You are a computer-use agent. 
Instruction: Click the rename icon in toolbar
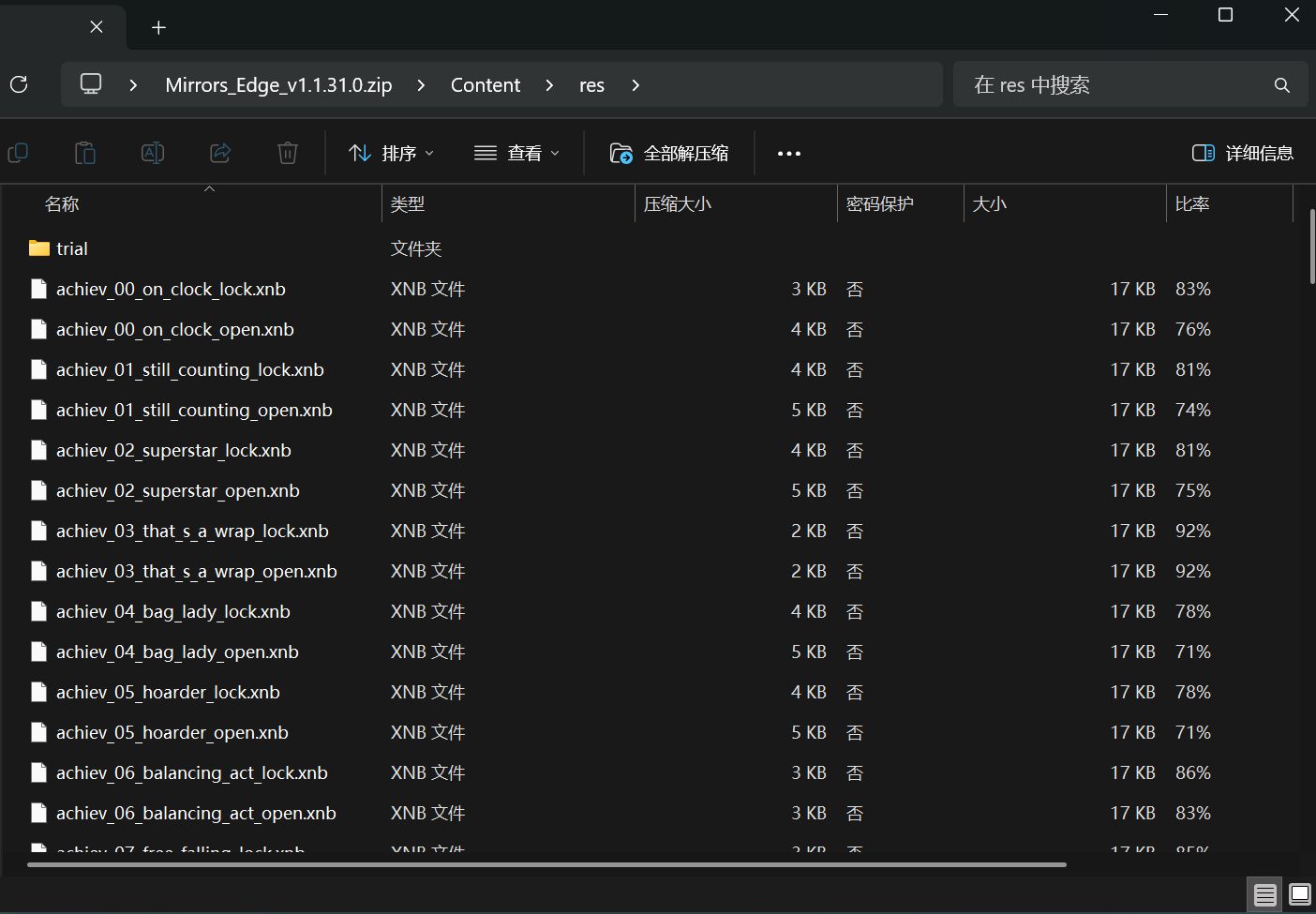(153, 153)
